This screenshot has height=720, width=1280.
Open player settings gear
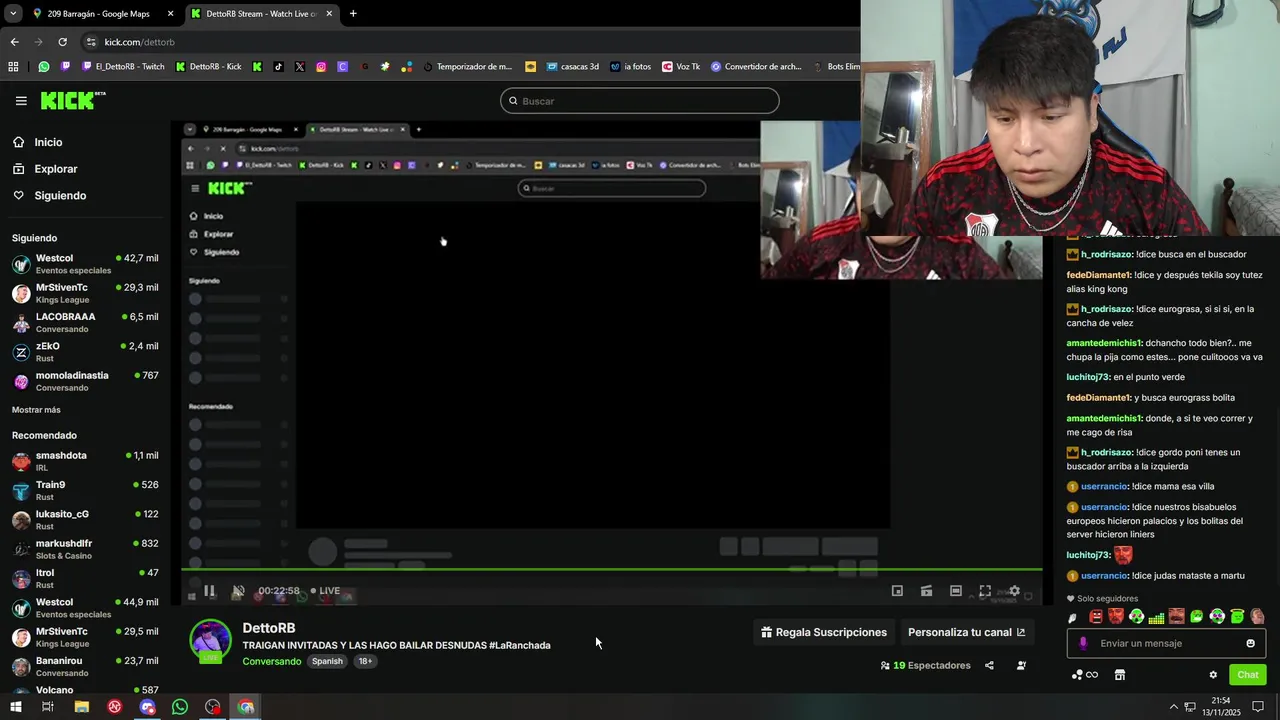click(1014, 591)
